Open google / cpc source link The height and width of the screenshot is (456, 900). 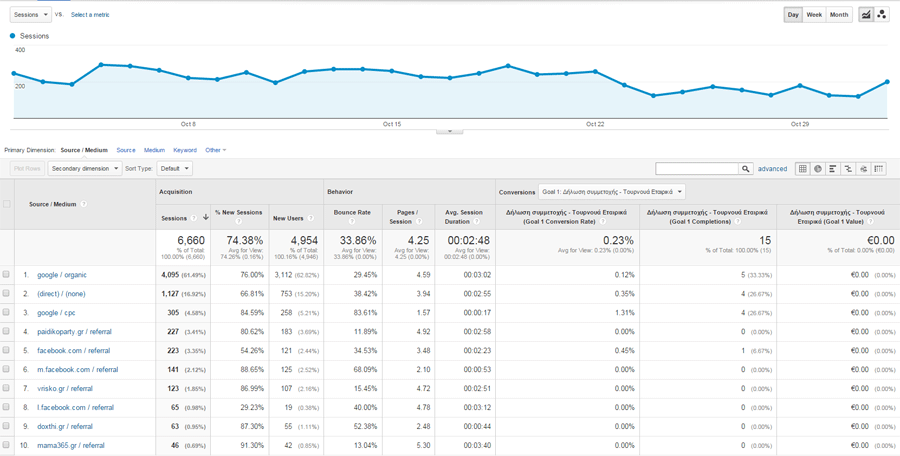coord(56,312)
